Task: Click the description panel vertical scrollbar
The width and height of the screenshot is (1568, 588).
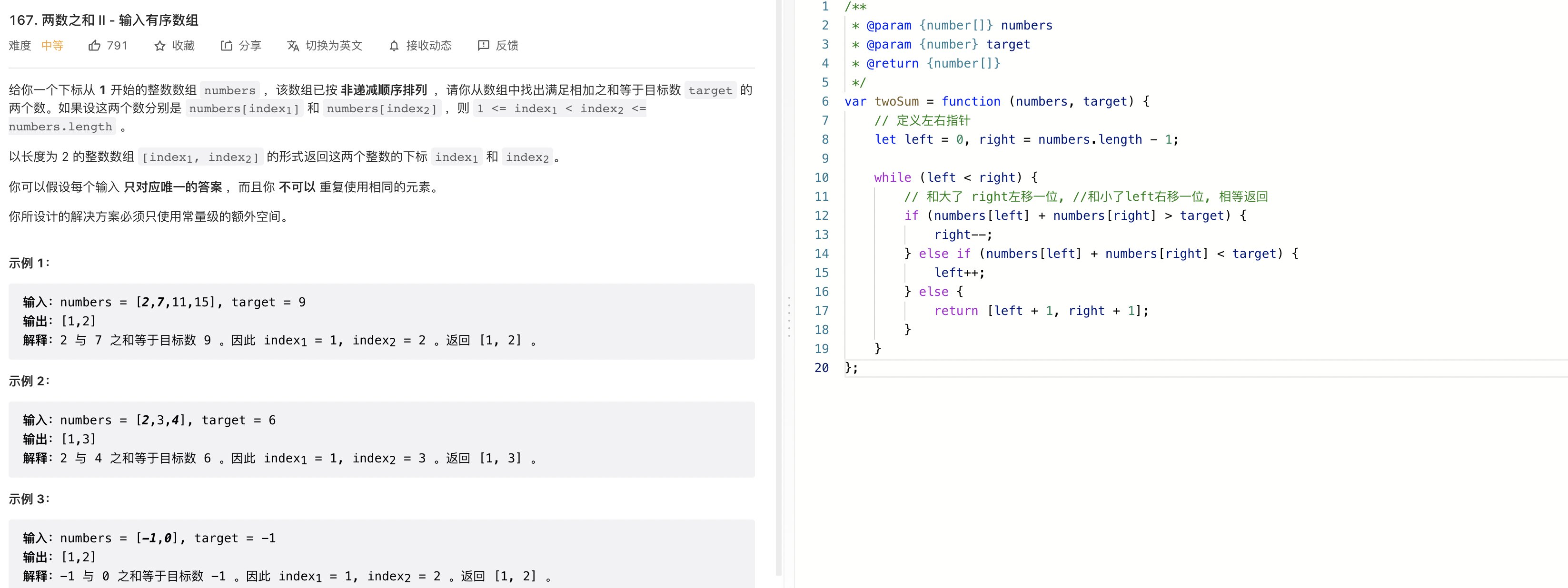Action: [x=778, y=287]
